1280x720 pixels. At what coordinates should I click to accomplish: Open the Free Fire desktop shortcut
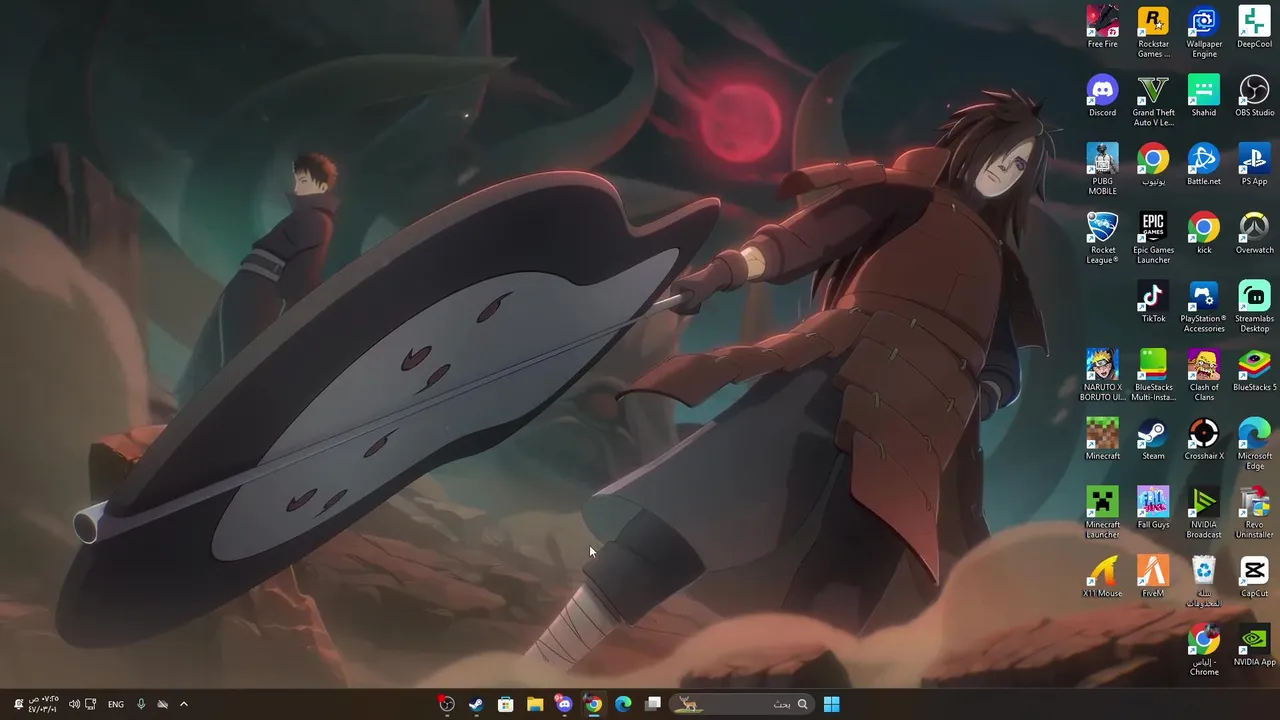pyautogui.click(x=1102, y=28)
